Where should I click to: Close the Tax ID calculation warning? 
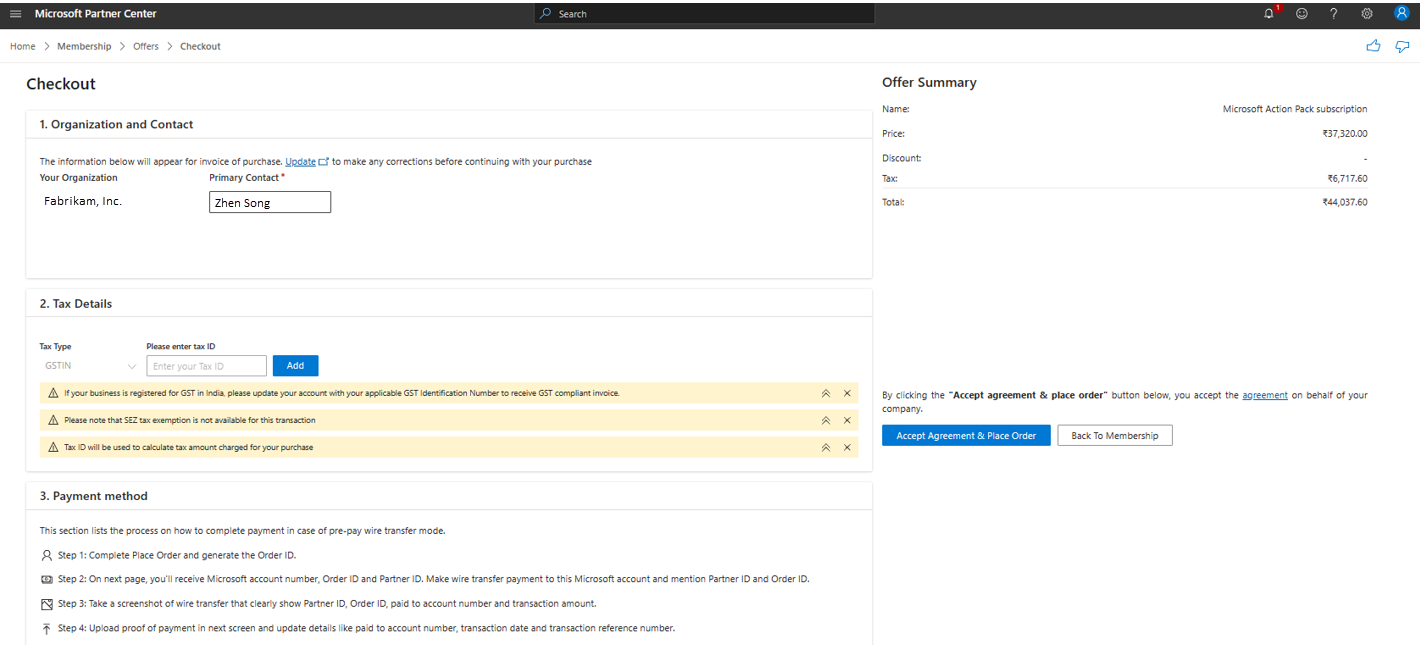[847, 447]
